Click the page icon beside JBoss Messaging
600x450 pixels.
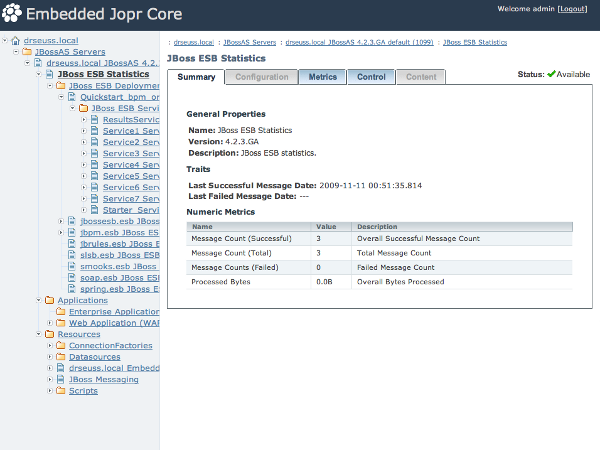click(60, 379)
